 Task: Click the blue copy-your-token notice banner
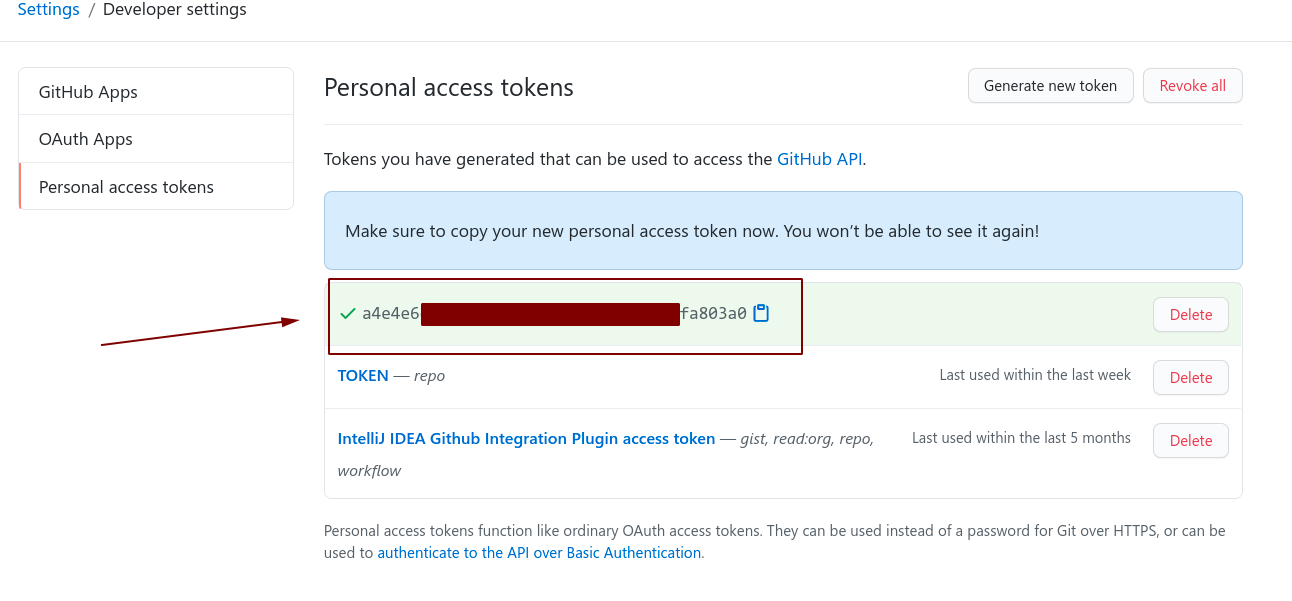pyautogui.click(x=783, y=231)
